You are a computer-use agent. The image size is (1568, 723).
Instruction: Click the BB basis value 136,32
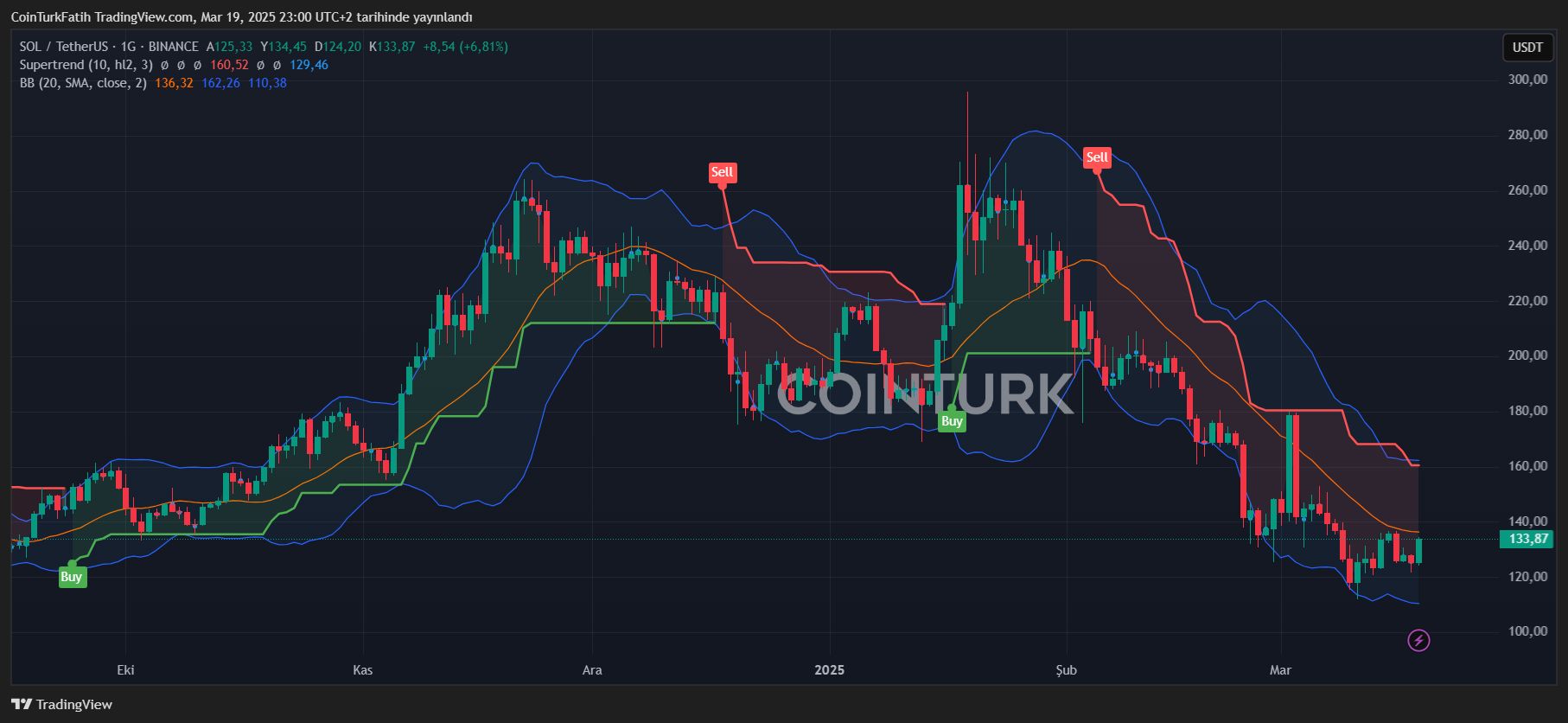pos(174,83)
